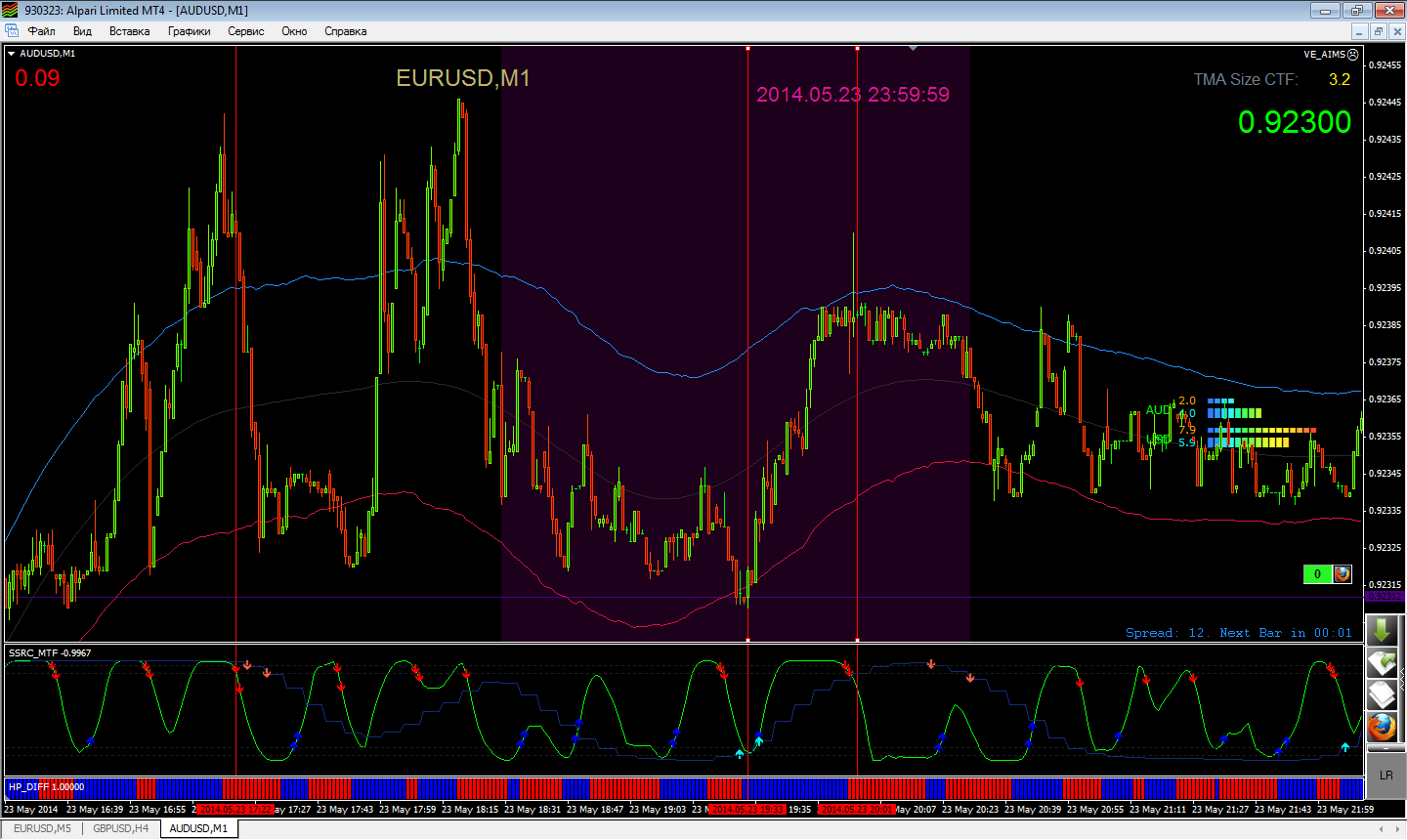Click the HP_DIFF 1.00000 indicator label
1407x840 pixels.
(x=46, y=786)
